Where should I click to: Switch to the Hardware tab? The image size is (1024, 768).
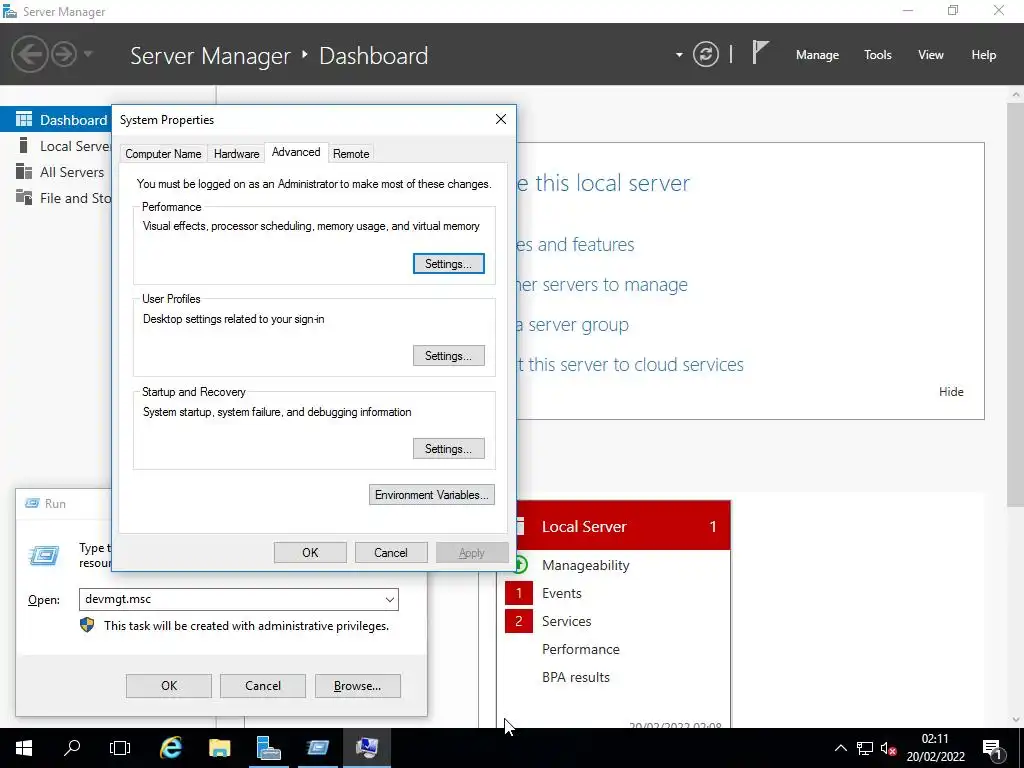(x=236, y=153)
